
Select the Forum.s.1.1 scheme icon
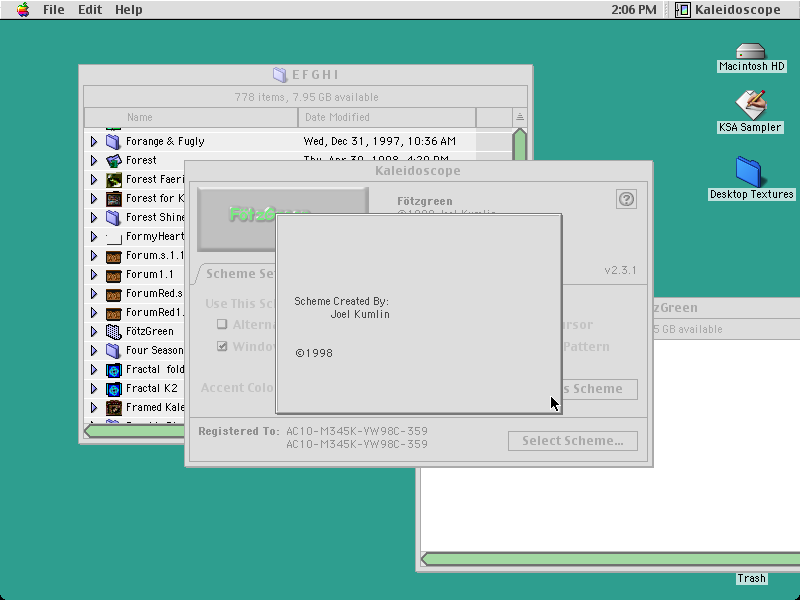point(113,256)
